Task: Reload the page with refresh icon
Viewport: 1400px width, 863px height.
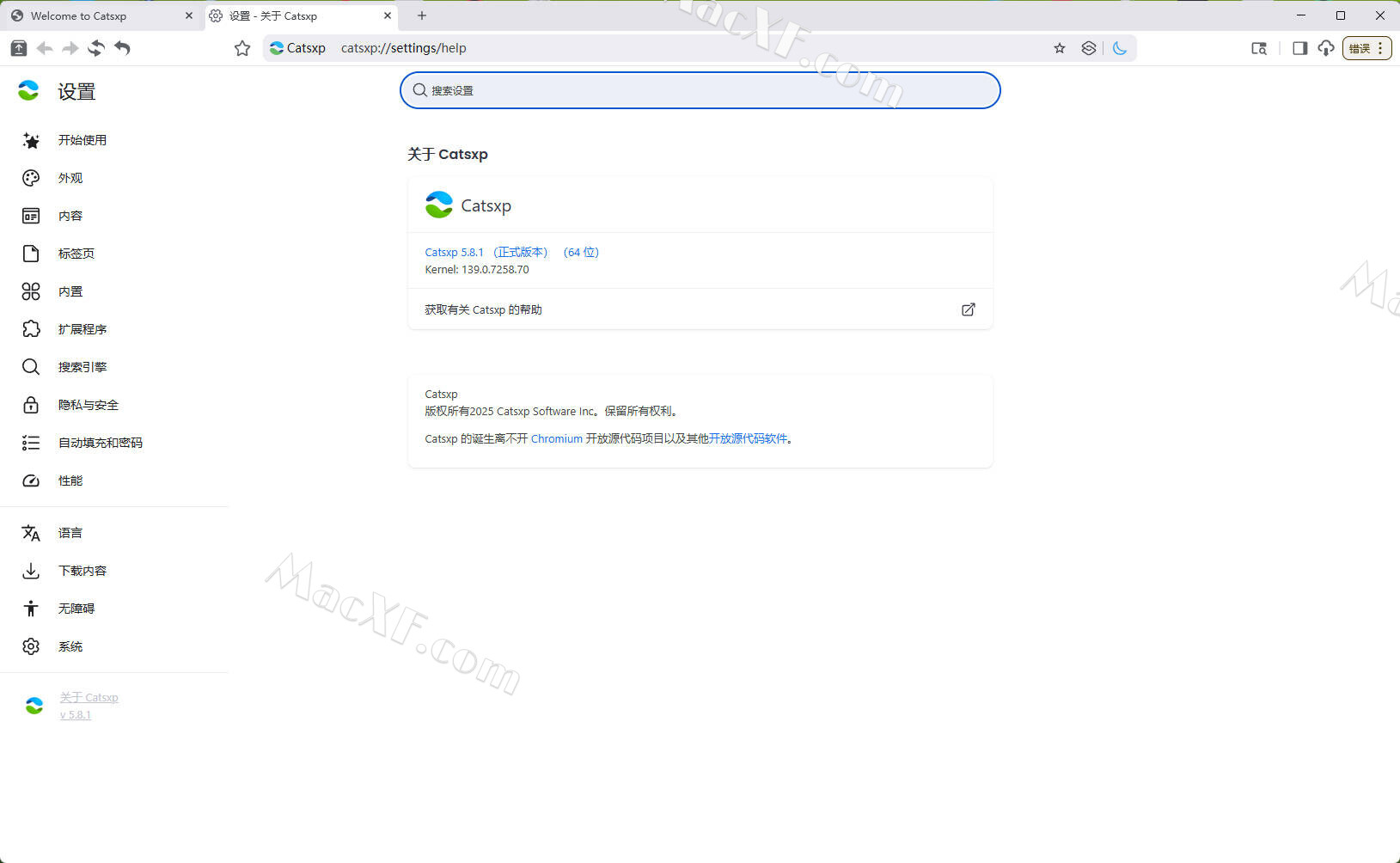Action: pyautogui.click(x=96, y=48)
